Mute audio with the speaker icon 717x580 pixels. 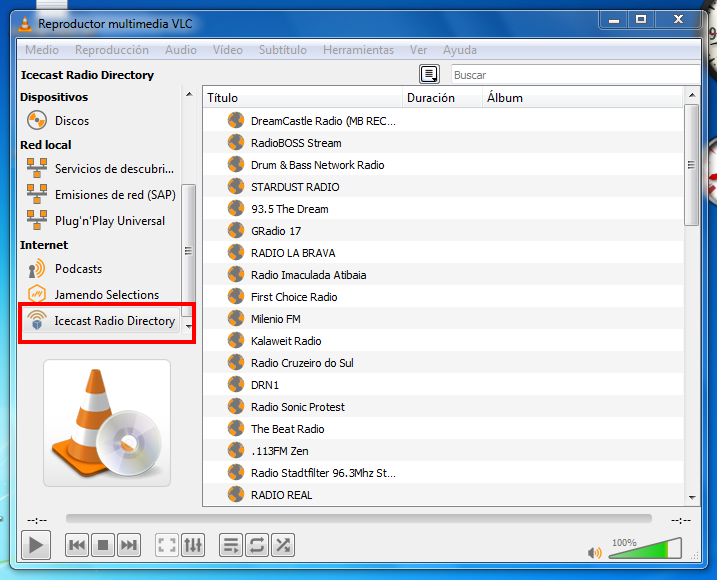[594, 553]
